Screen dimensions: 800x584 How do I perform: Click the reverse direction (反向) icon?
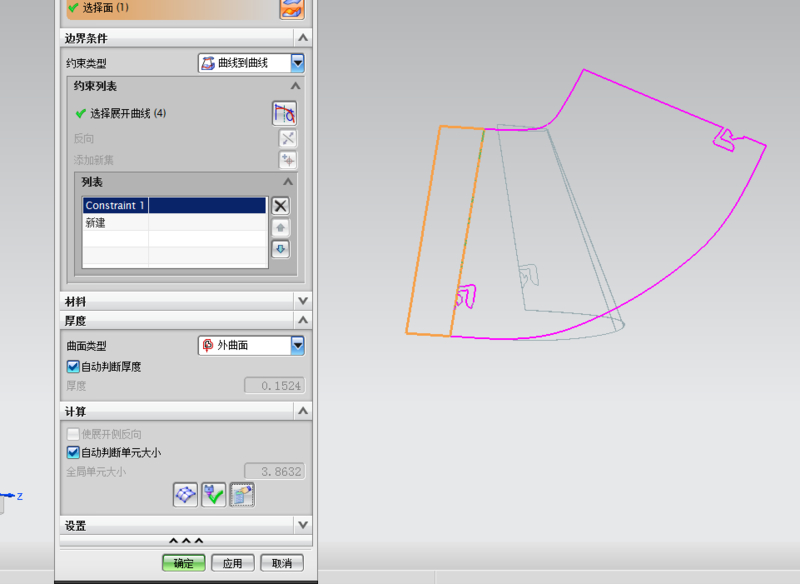pos(288,138)
